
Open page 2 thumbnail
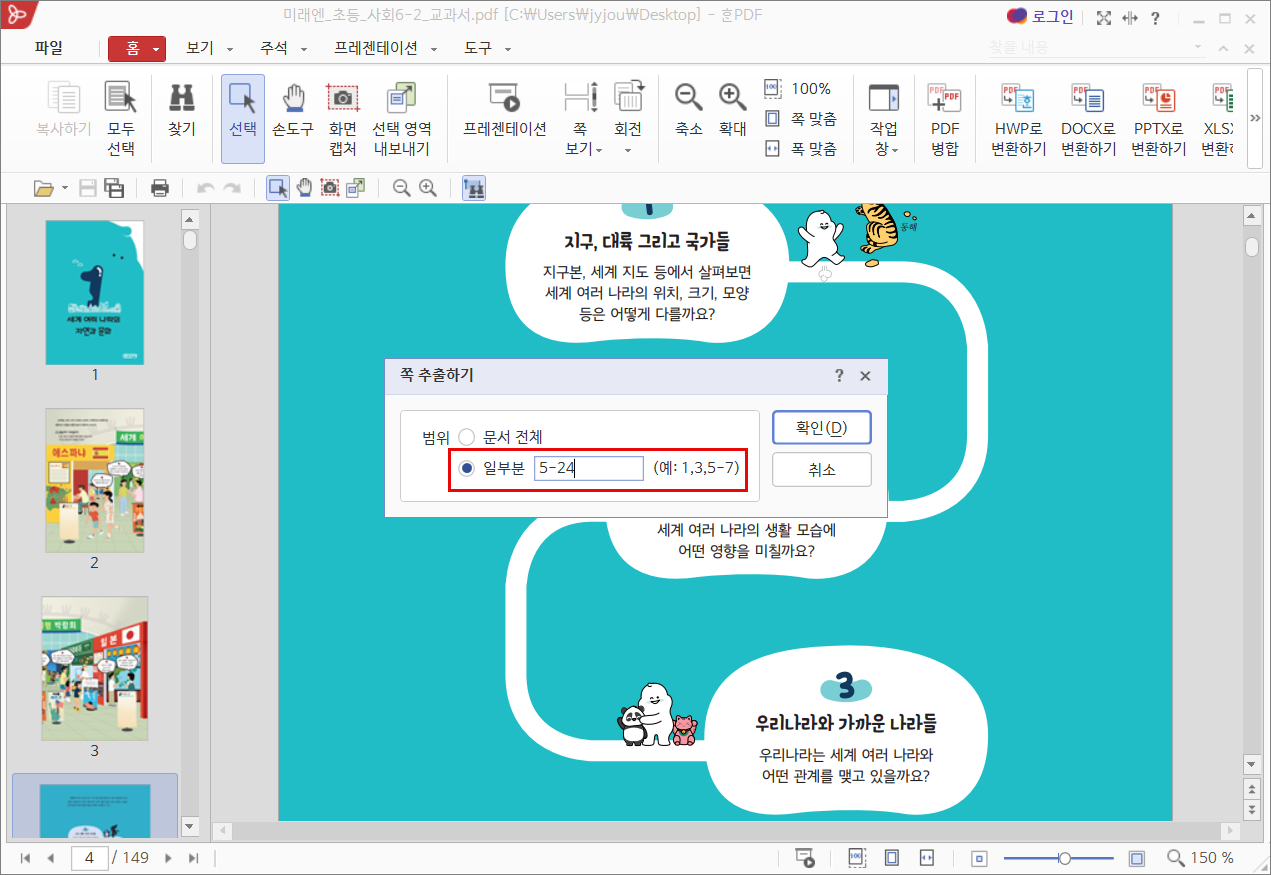point(95,480)
